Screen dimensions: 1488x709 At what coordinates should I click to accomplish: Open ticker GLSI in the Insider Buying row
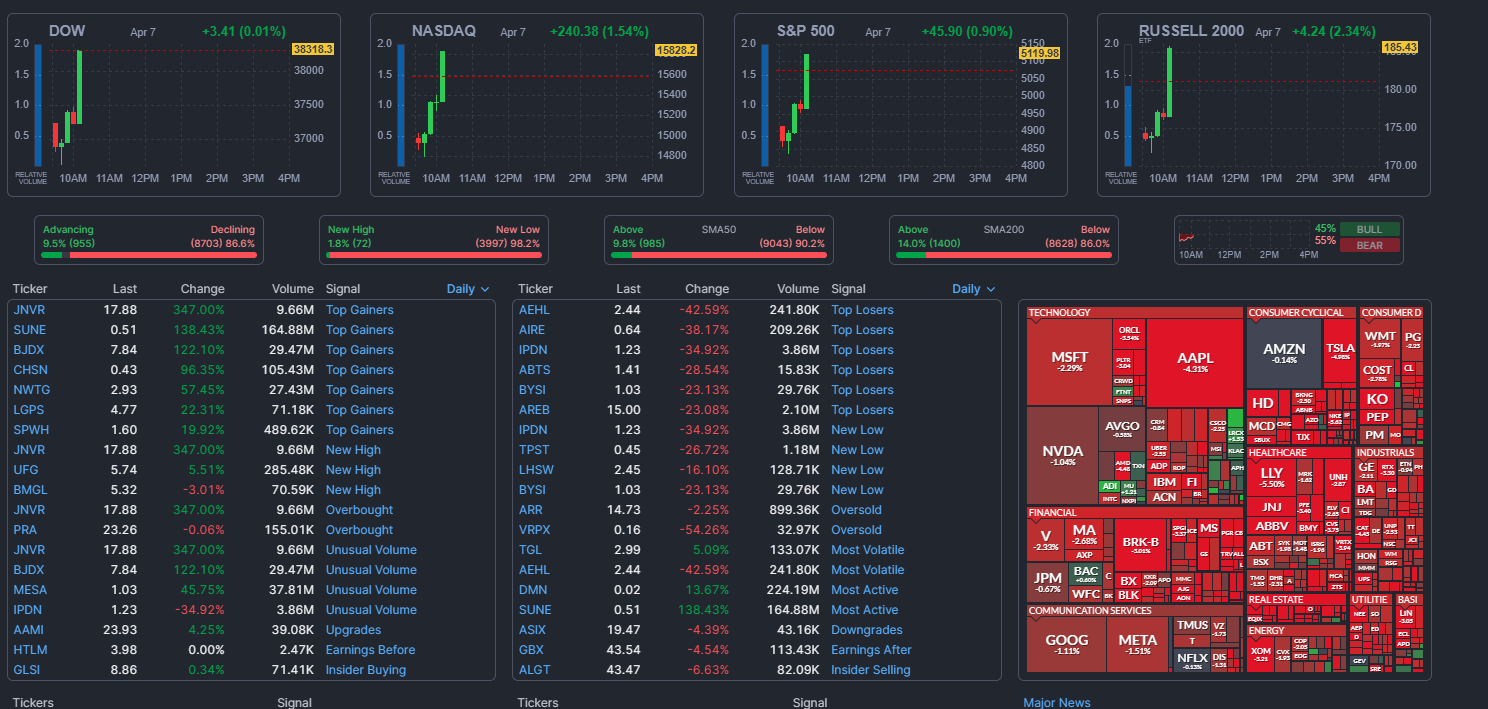click(x=28, y=670)
